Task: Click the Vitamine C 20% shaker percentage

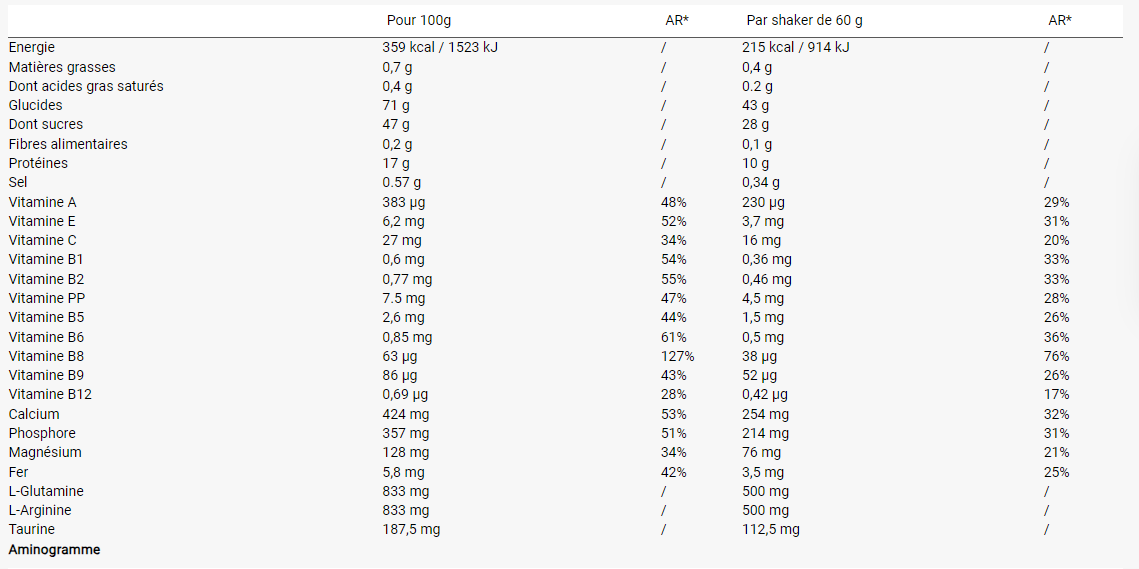Action: 1056,241
